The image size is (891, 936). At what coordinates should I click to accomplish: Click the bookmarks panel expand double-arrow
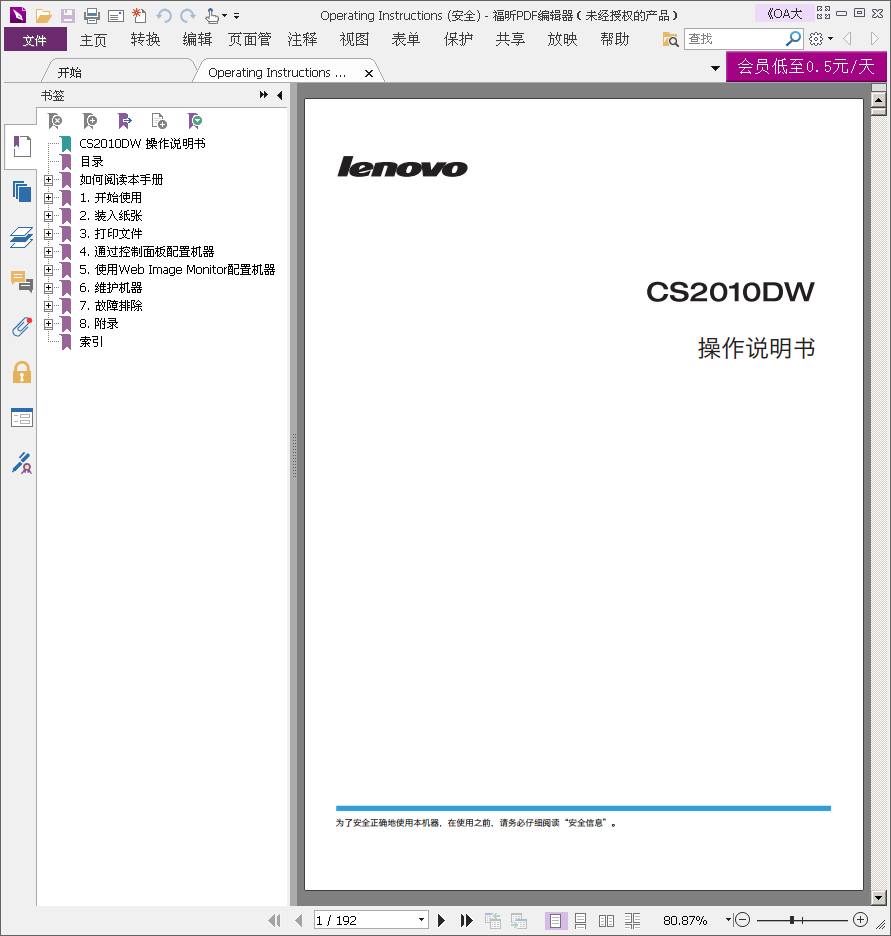264,95
